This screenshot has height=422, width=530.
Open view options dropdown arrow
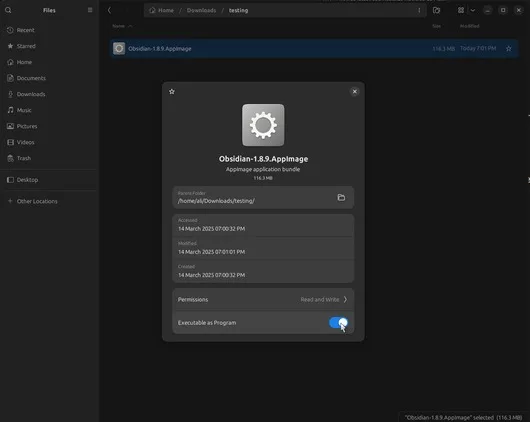[x=473, y=10]
